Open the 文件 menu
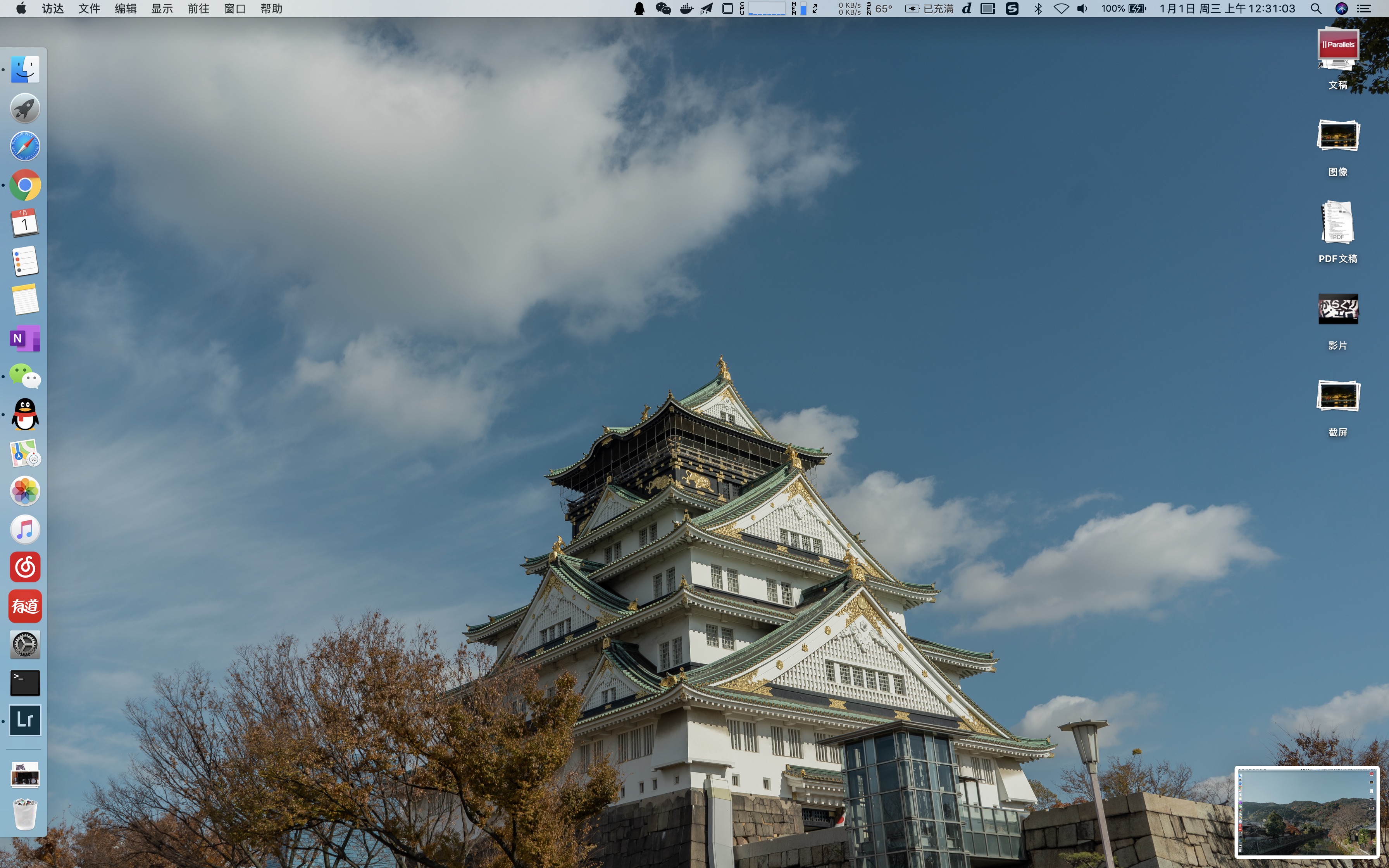This screenshot has height=868, width=1389. click(x=89, y=9)
